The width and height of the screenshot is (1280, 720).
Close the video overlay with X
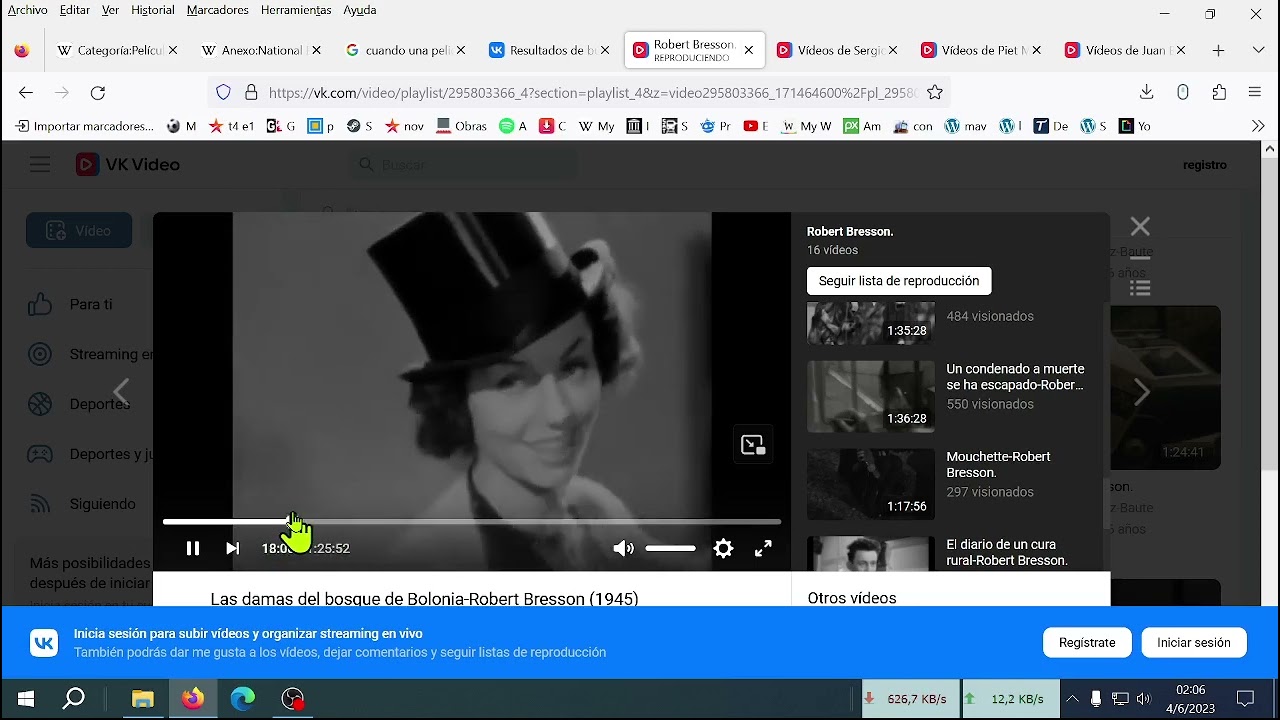click(1140, 227)
